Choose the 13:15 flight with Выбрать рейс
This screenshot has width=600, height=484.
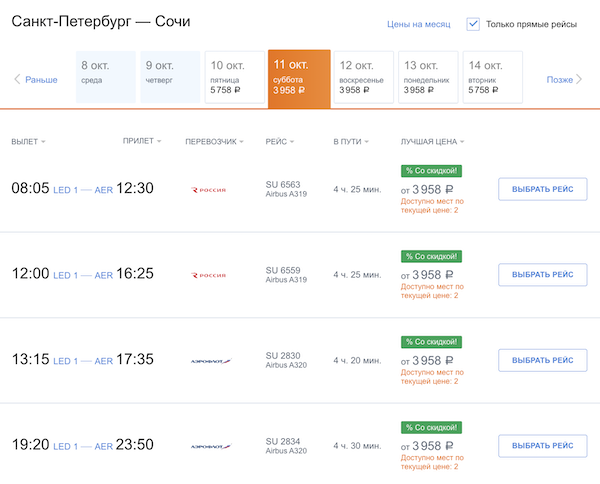click(542, 361)
